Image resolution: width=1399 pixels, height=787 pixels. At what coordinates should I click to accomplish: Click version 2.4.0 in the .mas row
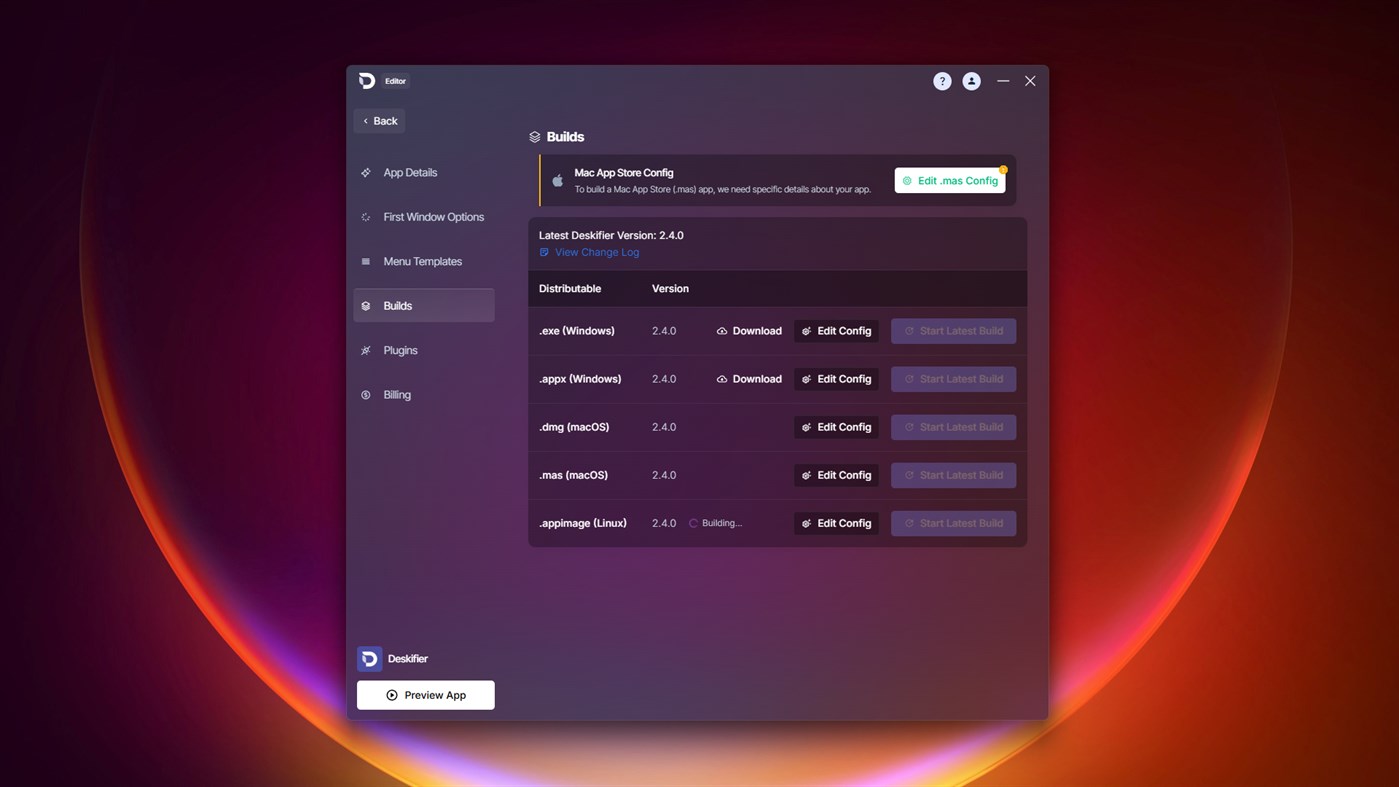point(664,475)
